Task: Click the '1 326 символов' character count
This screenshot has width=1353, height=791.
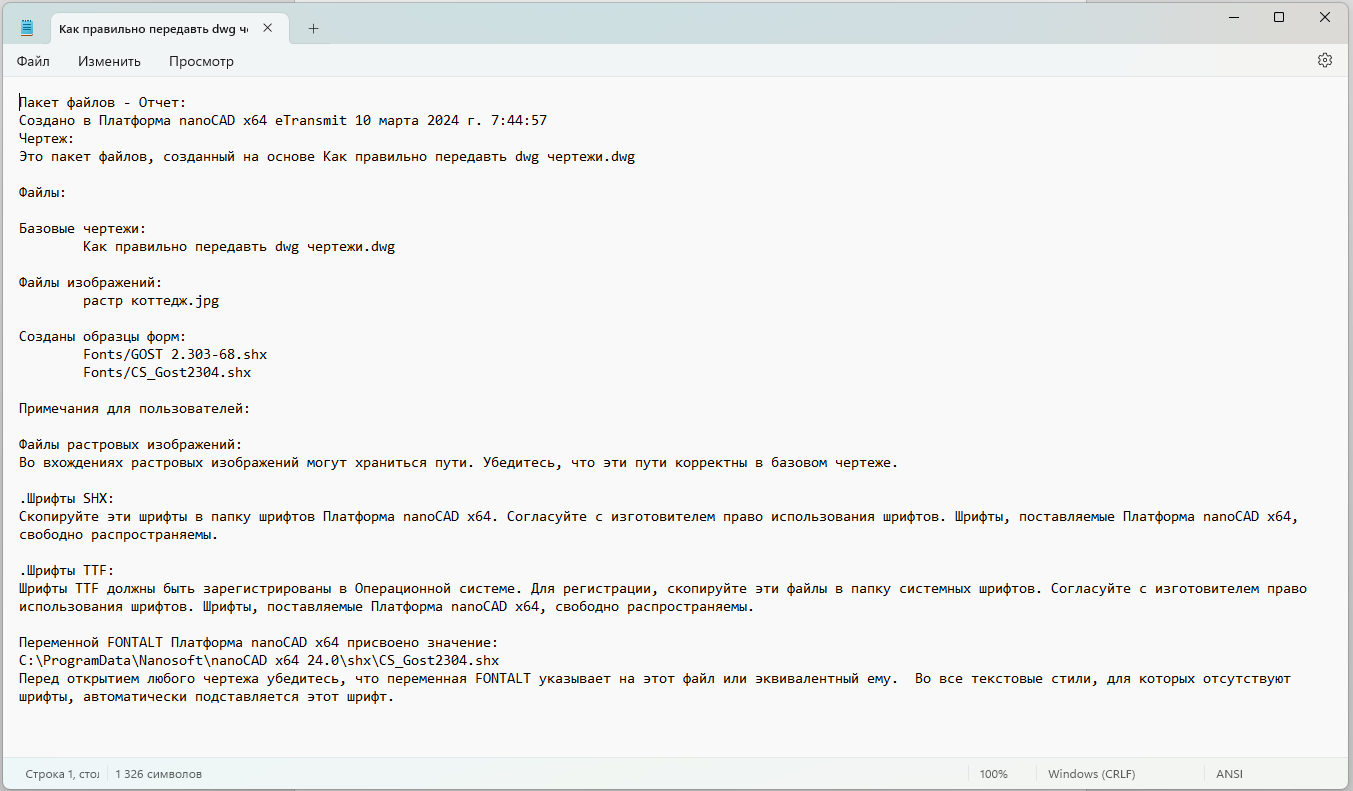Action: (x=158, y=774)
